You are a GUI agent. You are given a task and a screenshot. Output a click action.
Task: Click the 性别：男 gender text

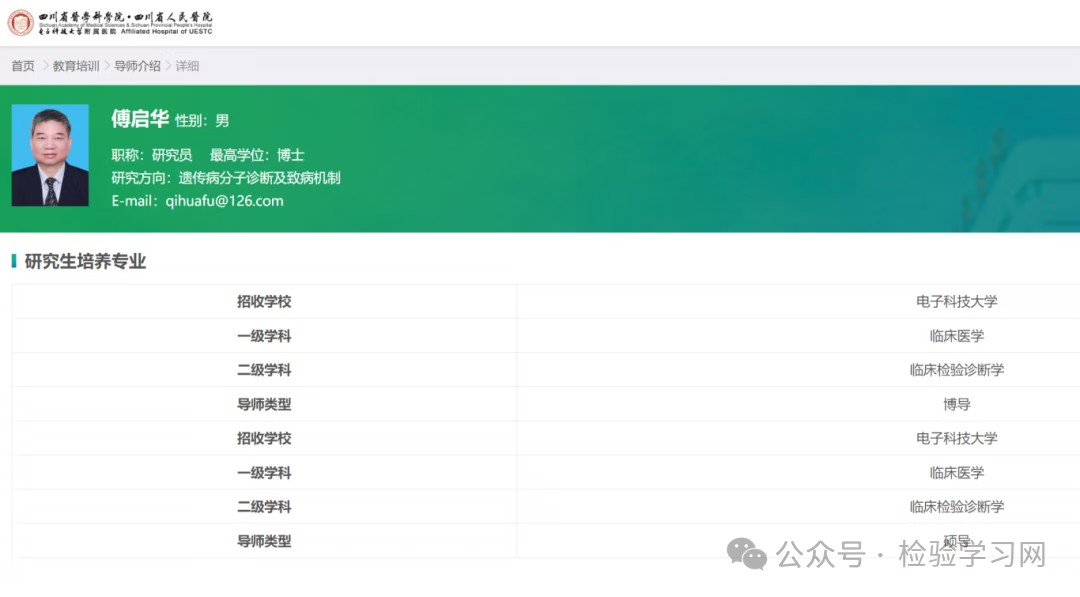202,121
